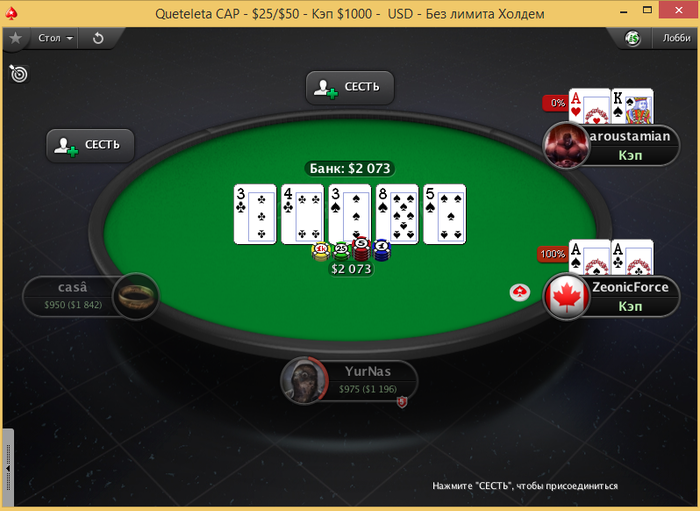Open the Стол dropdown menu
The width and height of the screenshot is (700, 511).
(x=55, y=38)
